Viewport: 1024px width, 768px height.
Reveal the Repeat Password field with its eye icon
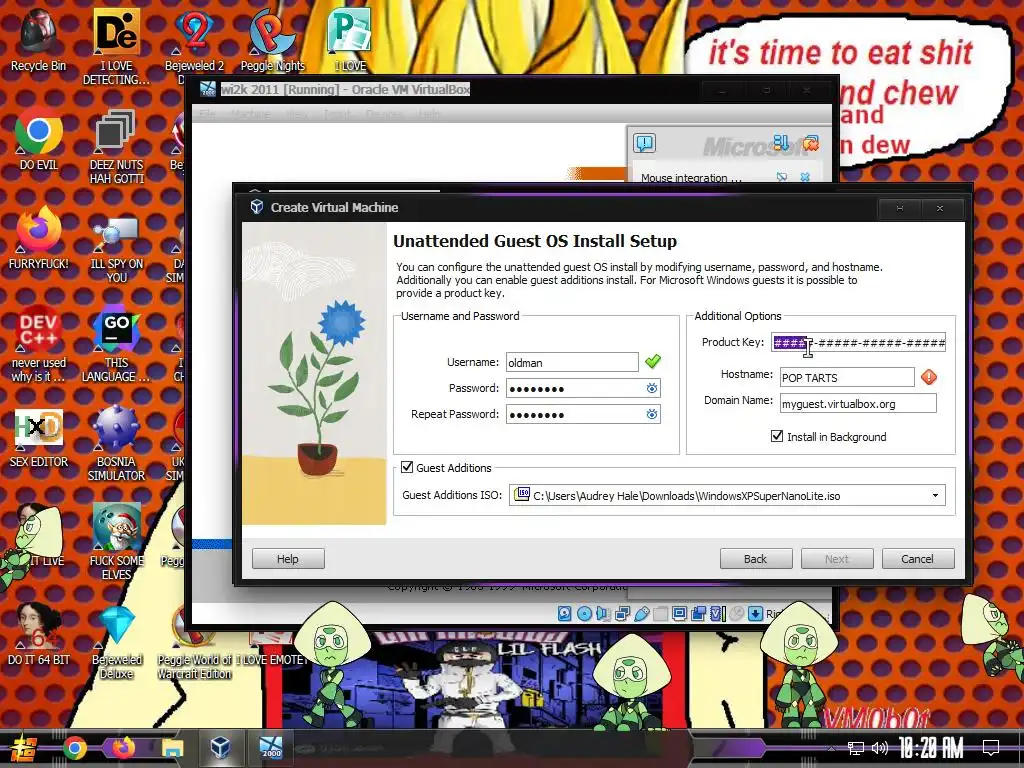(652, 414)
